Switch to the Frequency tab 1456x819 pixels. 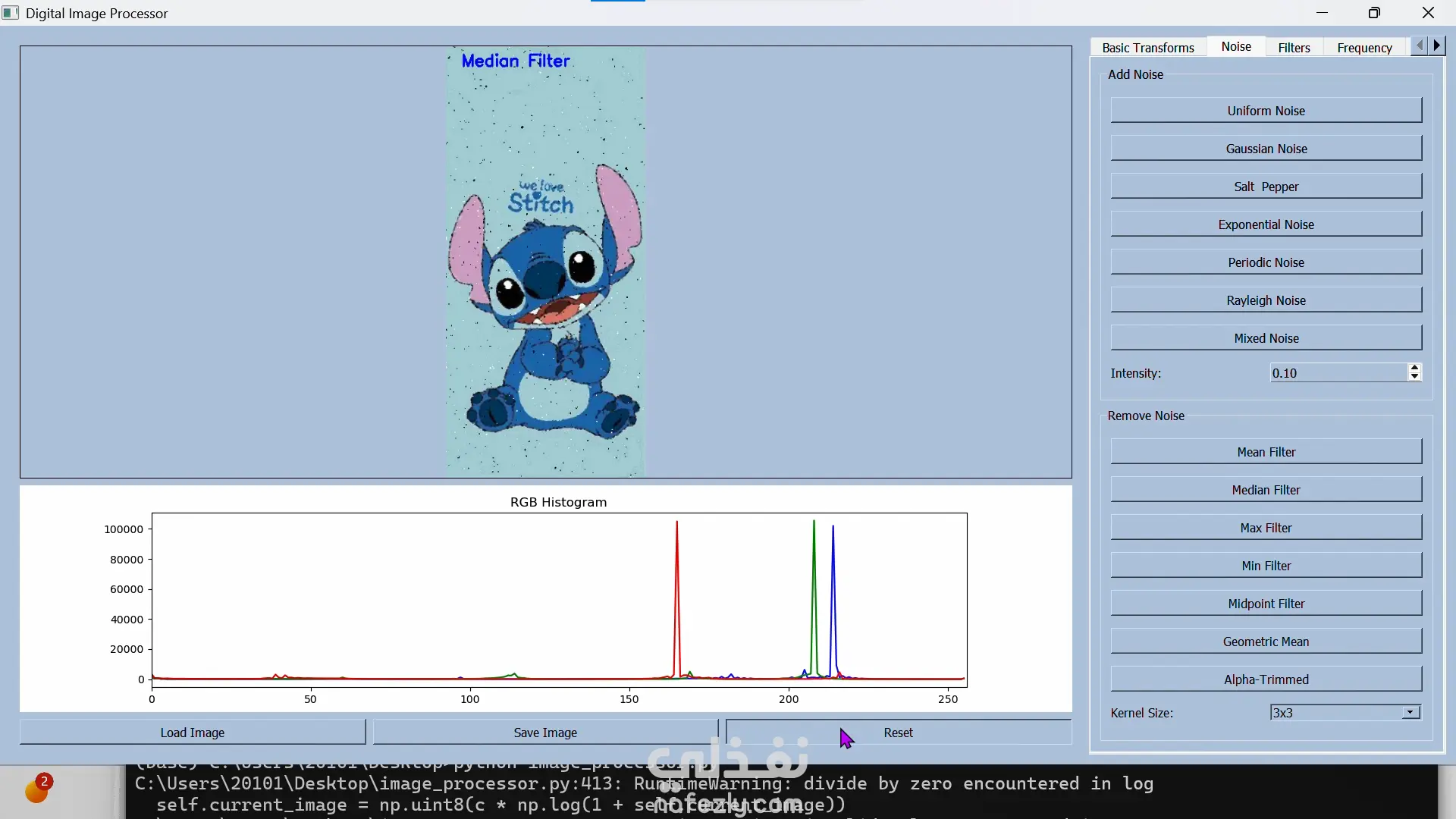[x=1363, y=48]
